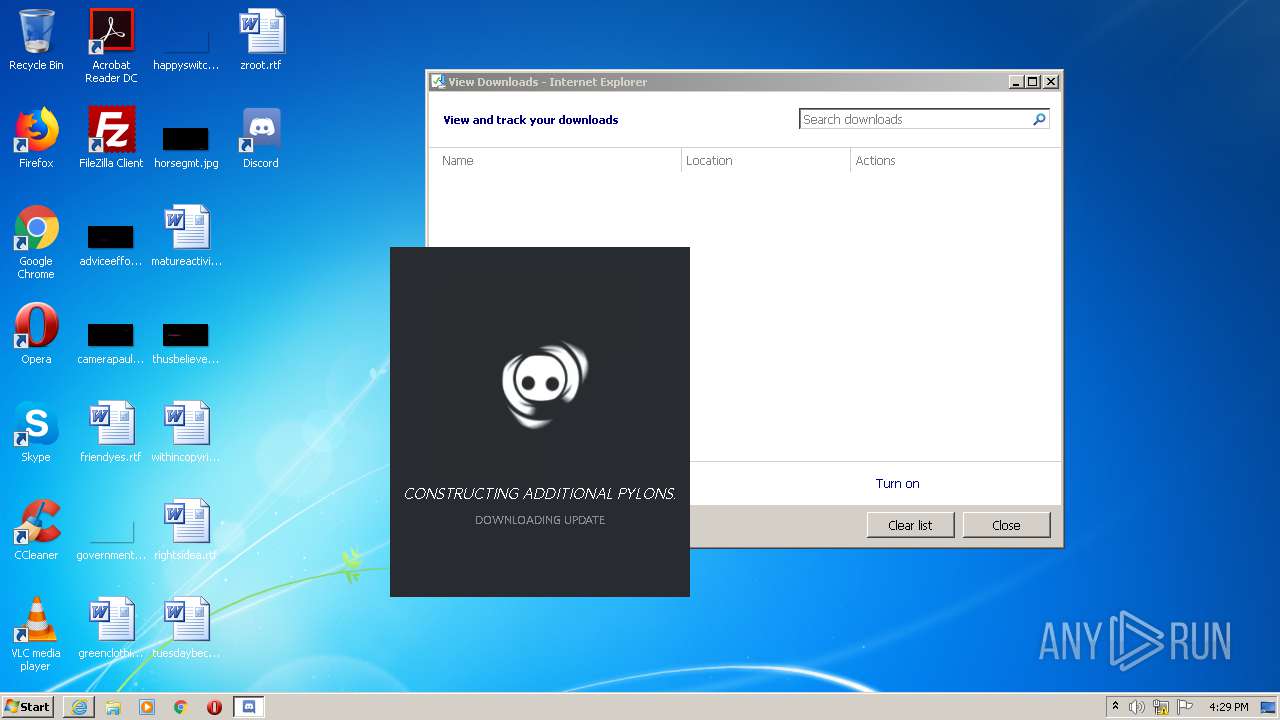Image resolution: width=1280 pixels, height=720 pixels.
Task: Open Google Chrome desktop shortcut
Action: point(36,243)
